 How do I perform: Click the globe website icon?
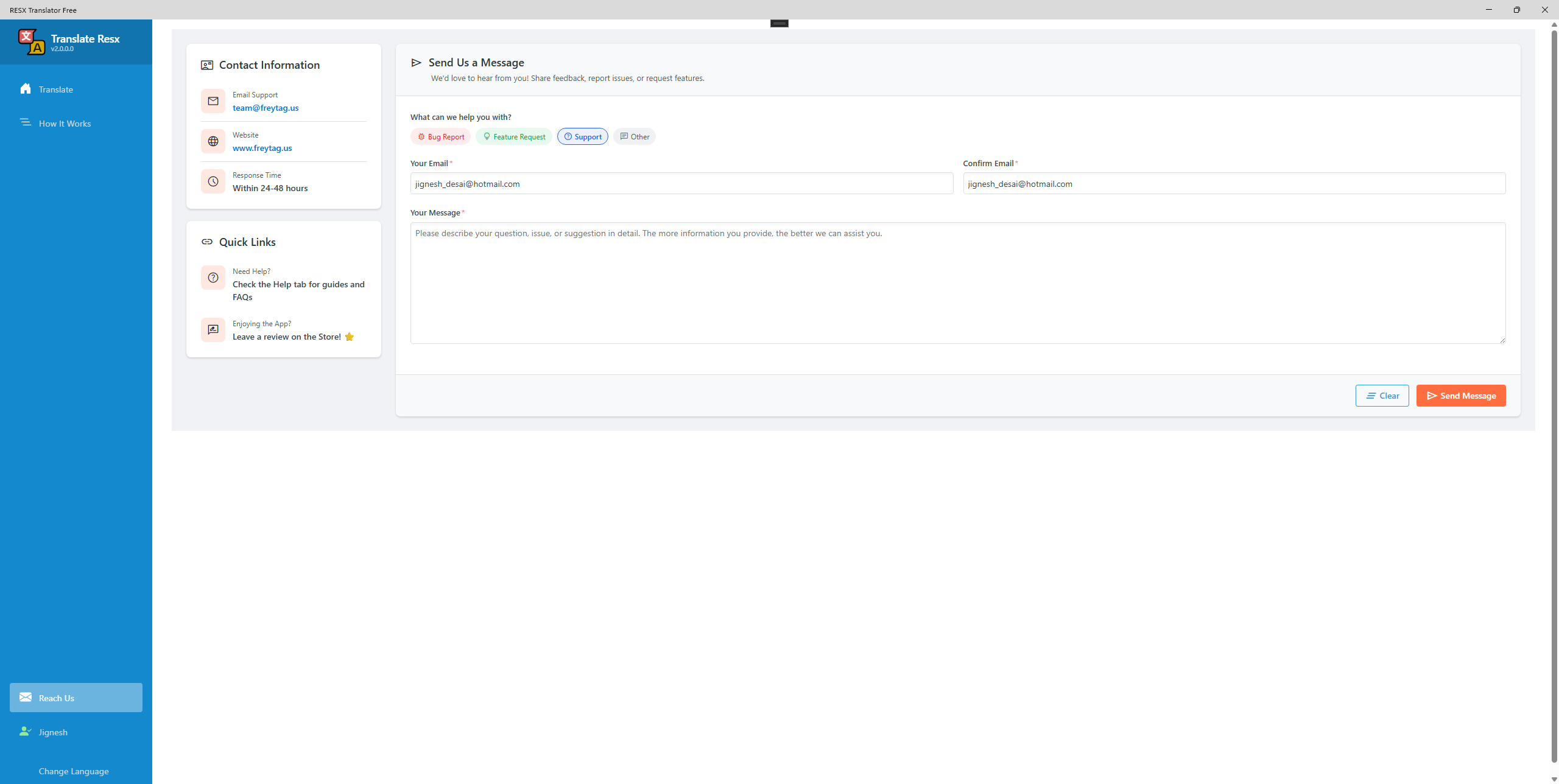[x=213, y=141]
